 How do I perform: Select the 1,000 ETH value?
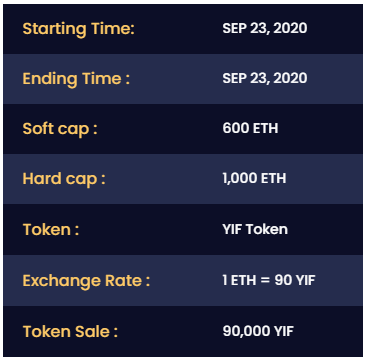254,179
